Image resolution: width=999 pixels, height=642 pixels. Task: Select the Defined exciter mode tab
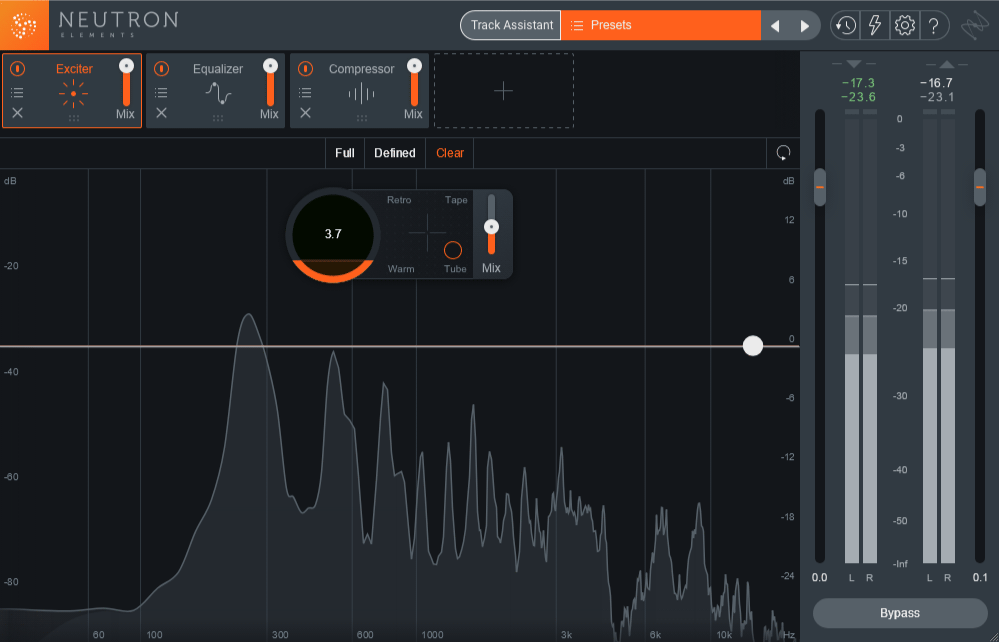(394, 153)
